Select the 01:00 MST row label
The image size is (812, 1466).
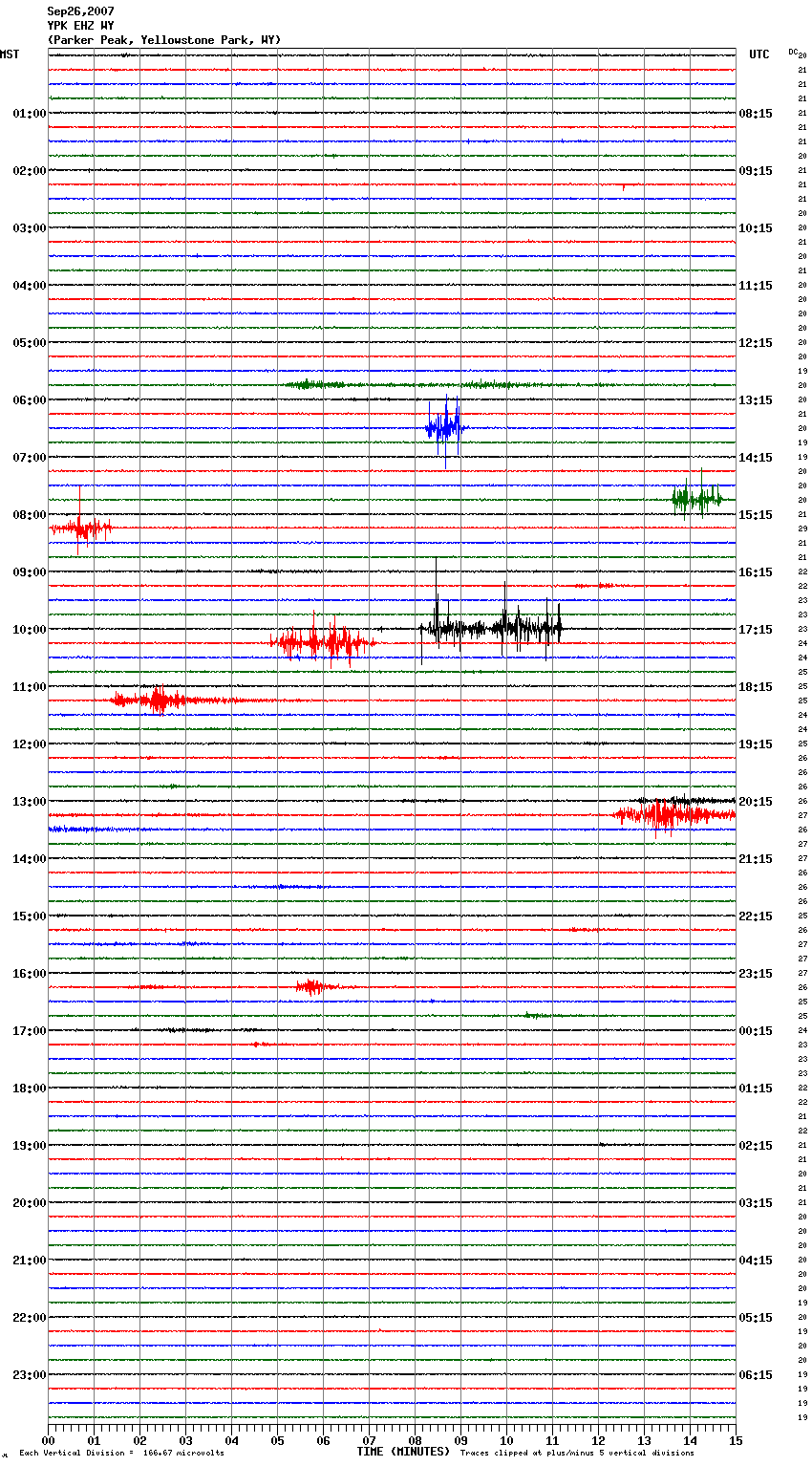pyautogui.click(x=29, y=114)
